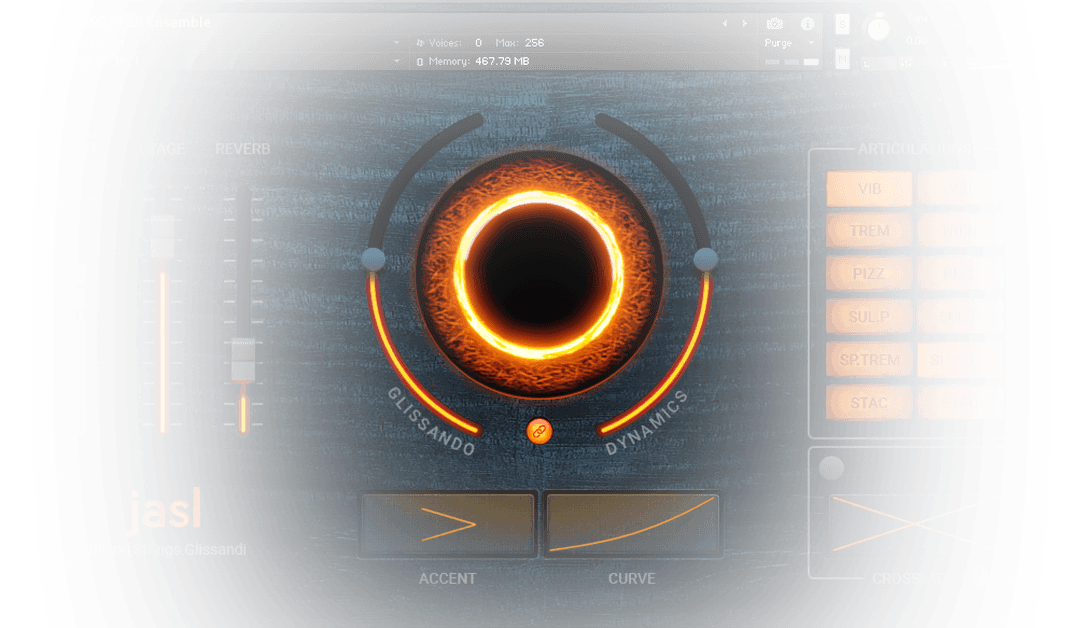1080x628 pixels.
Task: Toggle the round crossfade enable button
Action: [x=831, y=468]
